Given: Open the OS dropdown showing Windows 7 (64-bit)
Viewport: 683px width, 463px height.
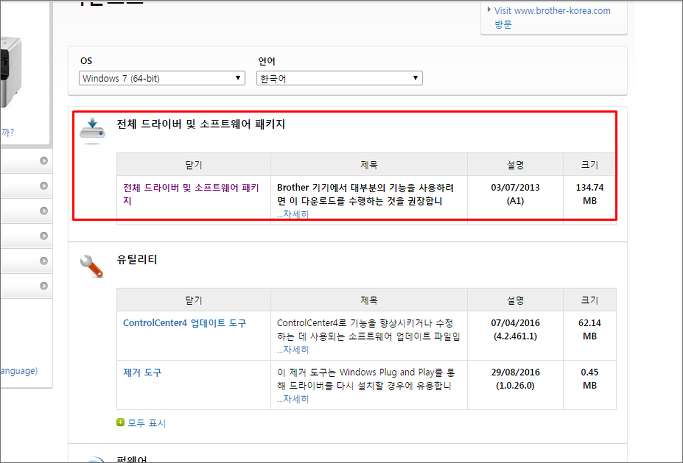Looking at the screenshot, I should (x=162, y=78).
